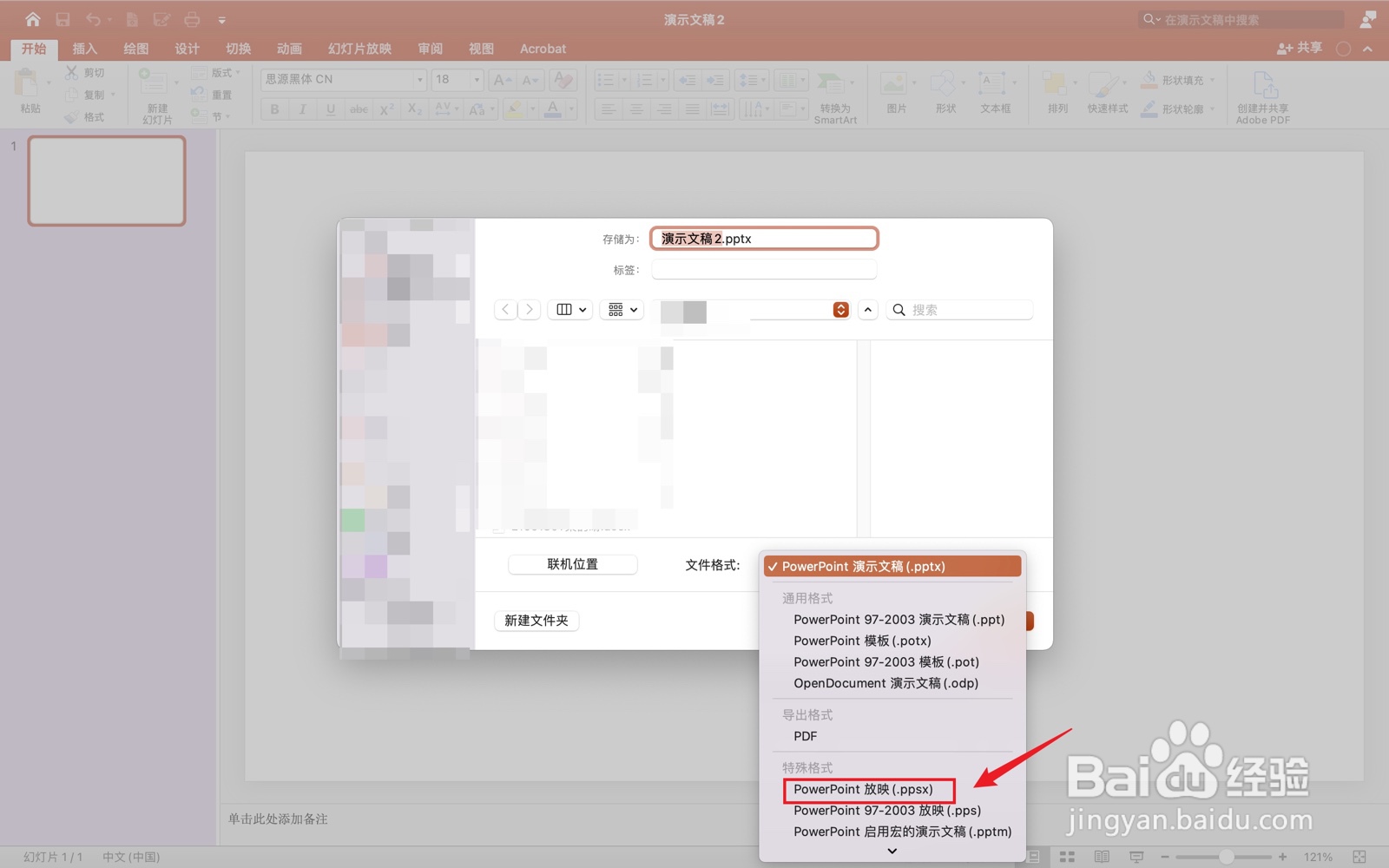This screenshot has width=1389, height=868.
Task: Click the Italic formatting icon
Action: [302, 109]
